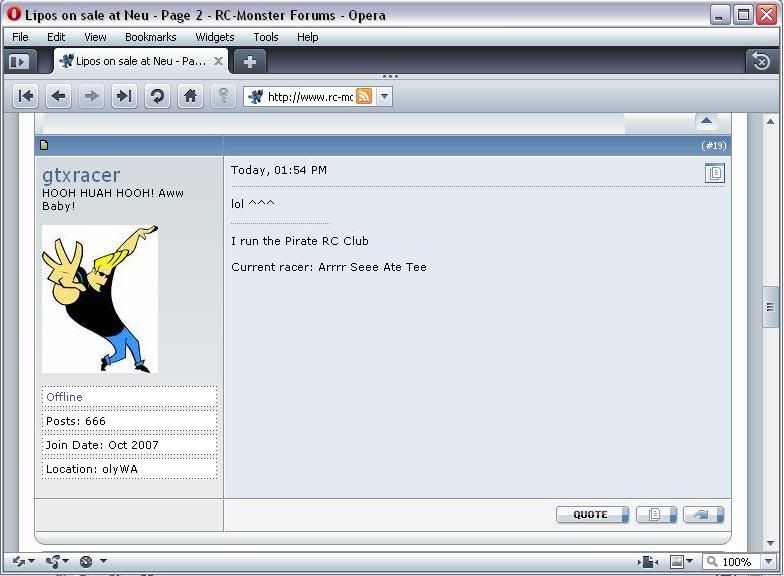This screenshot has height=576, width=784.
Task: Open the closed tabs trash icon
Action: pos(760,61)
